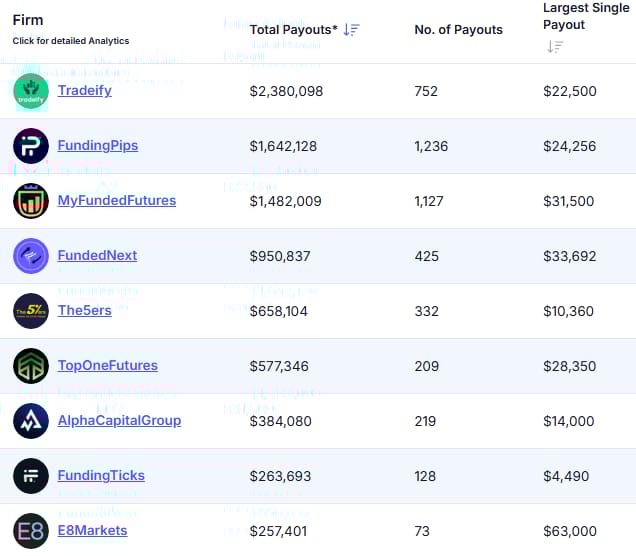Viewport: 636px width, 556px height.
Task: Select the $33,692 largest payout cell
Action: point(570,256)
